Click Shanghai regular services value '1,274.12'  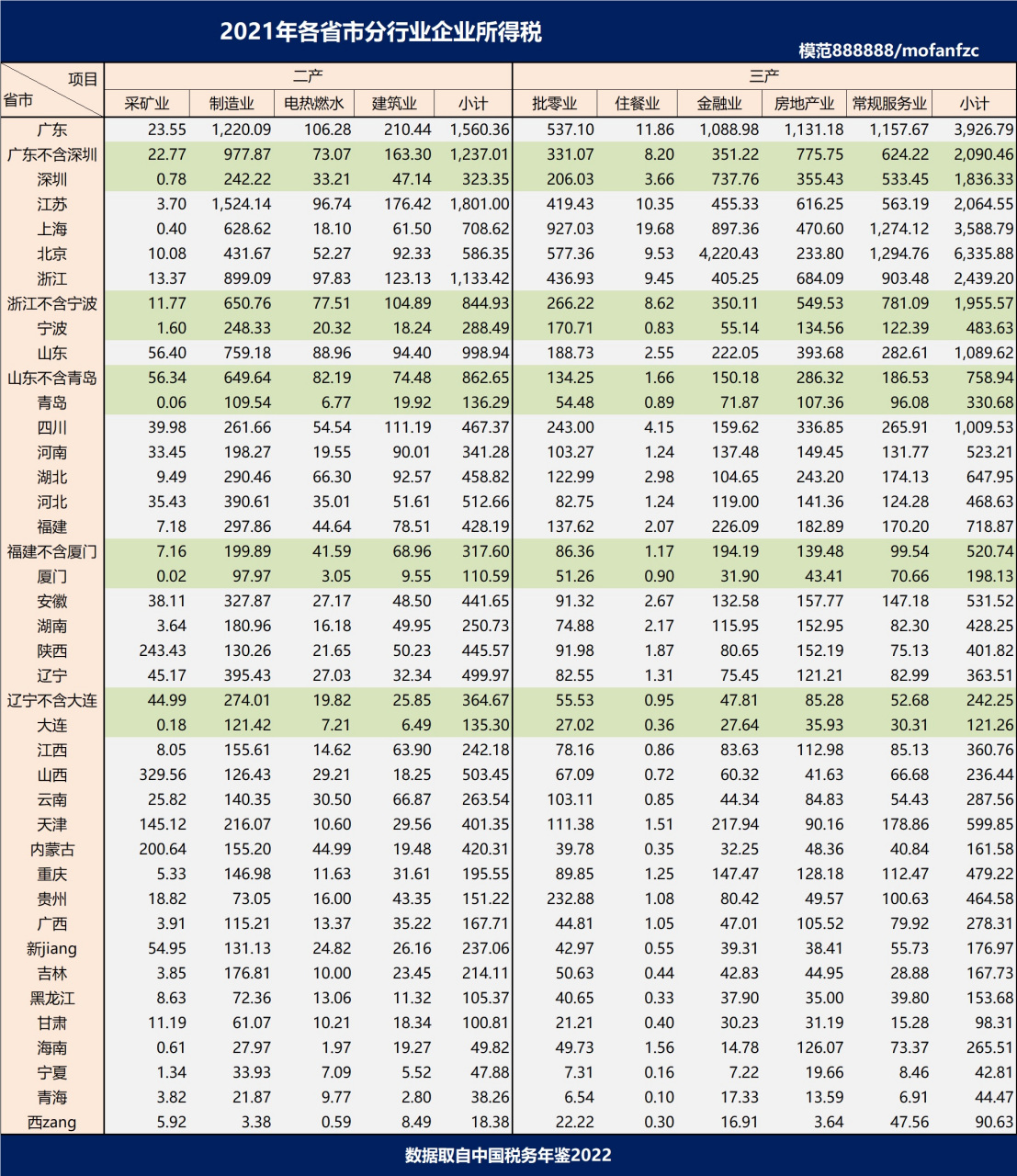point(899,229)
